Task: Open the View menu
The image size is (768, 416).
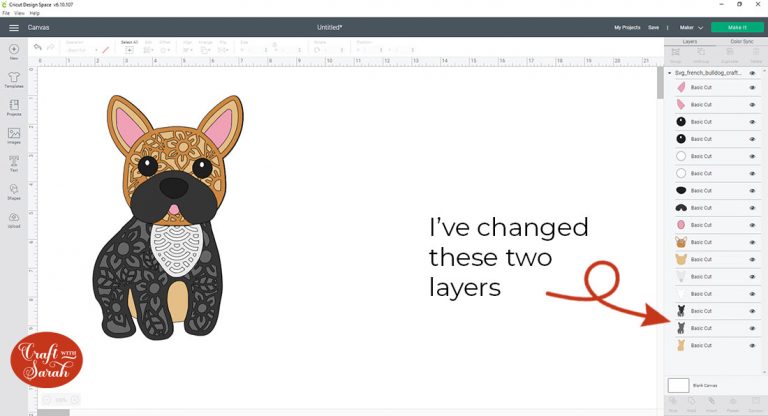Action: coord(19,13)
